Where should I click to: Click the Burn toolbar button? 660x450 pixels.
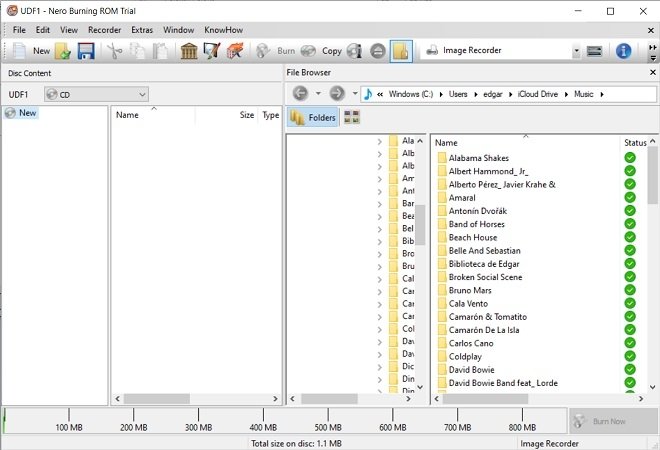(x=275, y=51)
